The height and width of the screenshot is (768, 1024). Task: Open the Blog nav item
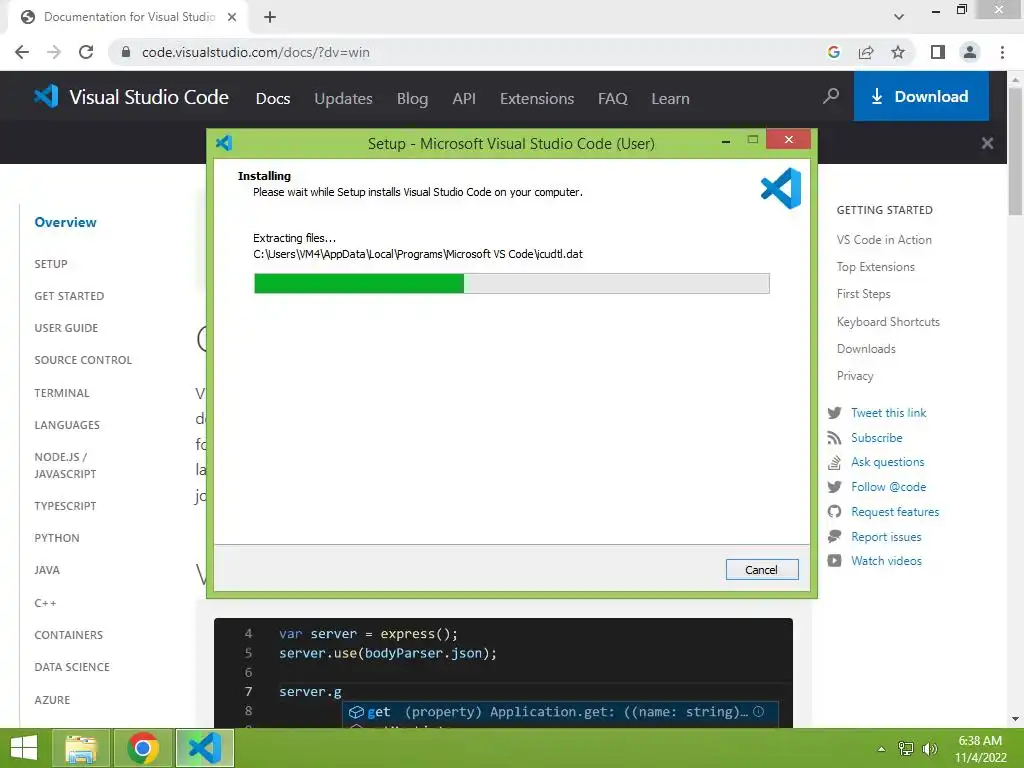[x=413, y=99]
